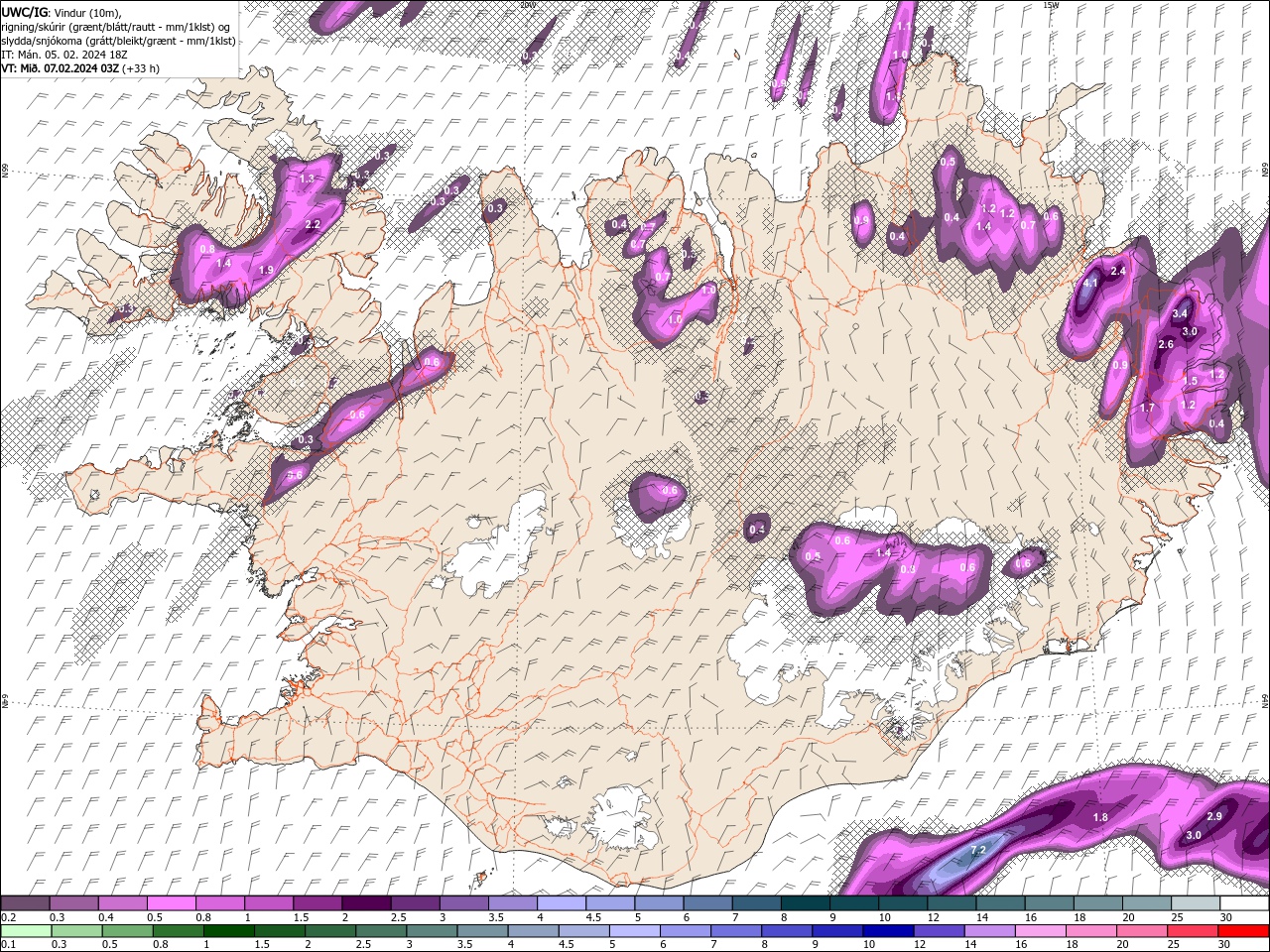Click the top-row legend swatch starting at 0.2

pos(25,903)
